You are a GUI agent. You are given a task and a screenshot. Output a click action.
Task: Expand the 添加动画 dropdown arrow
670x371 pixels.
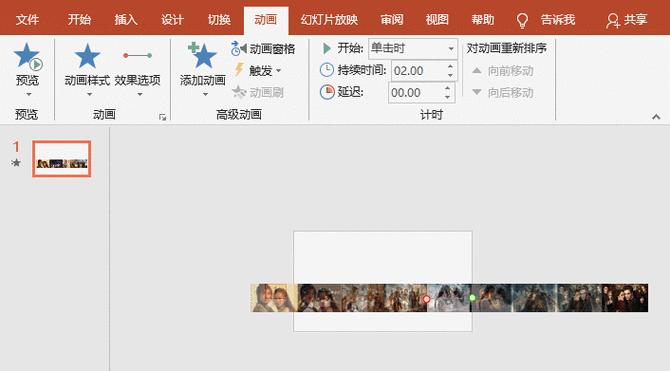pyautogui.click(x=205, y=94)
